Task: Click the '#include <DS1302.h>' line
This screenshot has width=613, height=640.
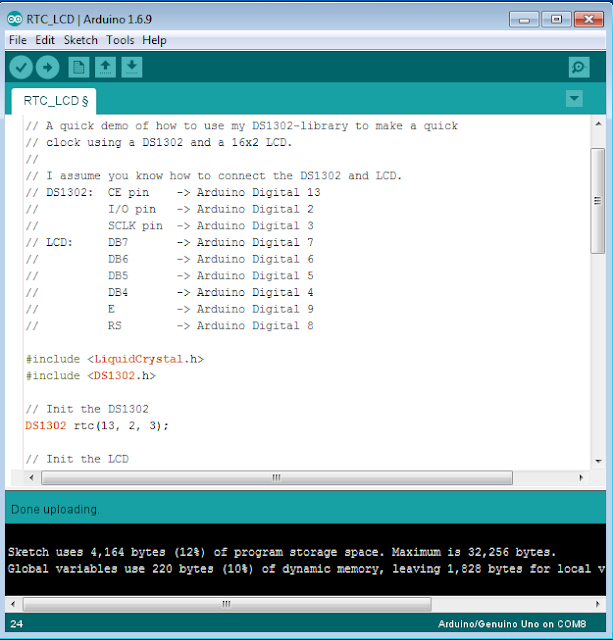Action: (91, 376)
